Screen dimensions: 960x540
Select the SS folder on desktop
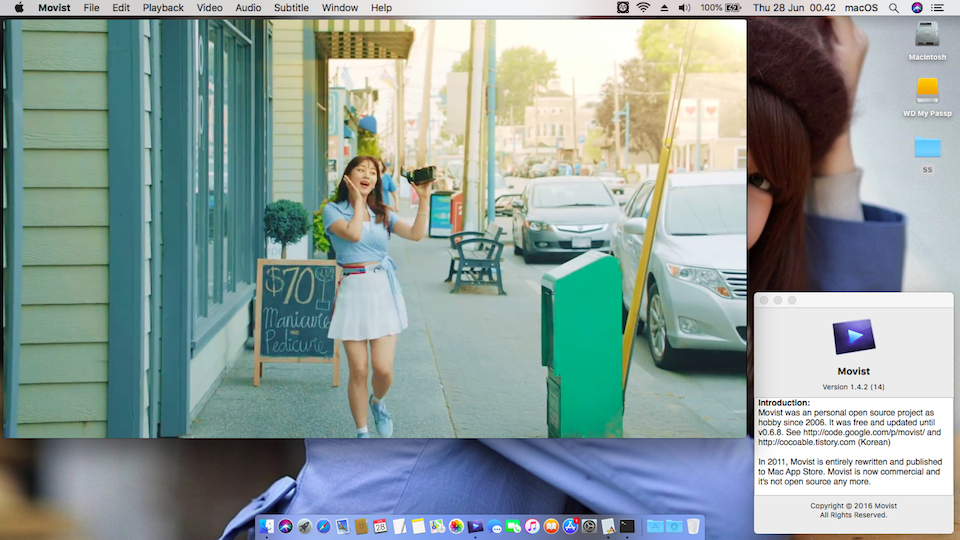coord(927,148)
